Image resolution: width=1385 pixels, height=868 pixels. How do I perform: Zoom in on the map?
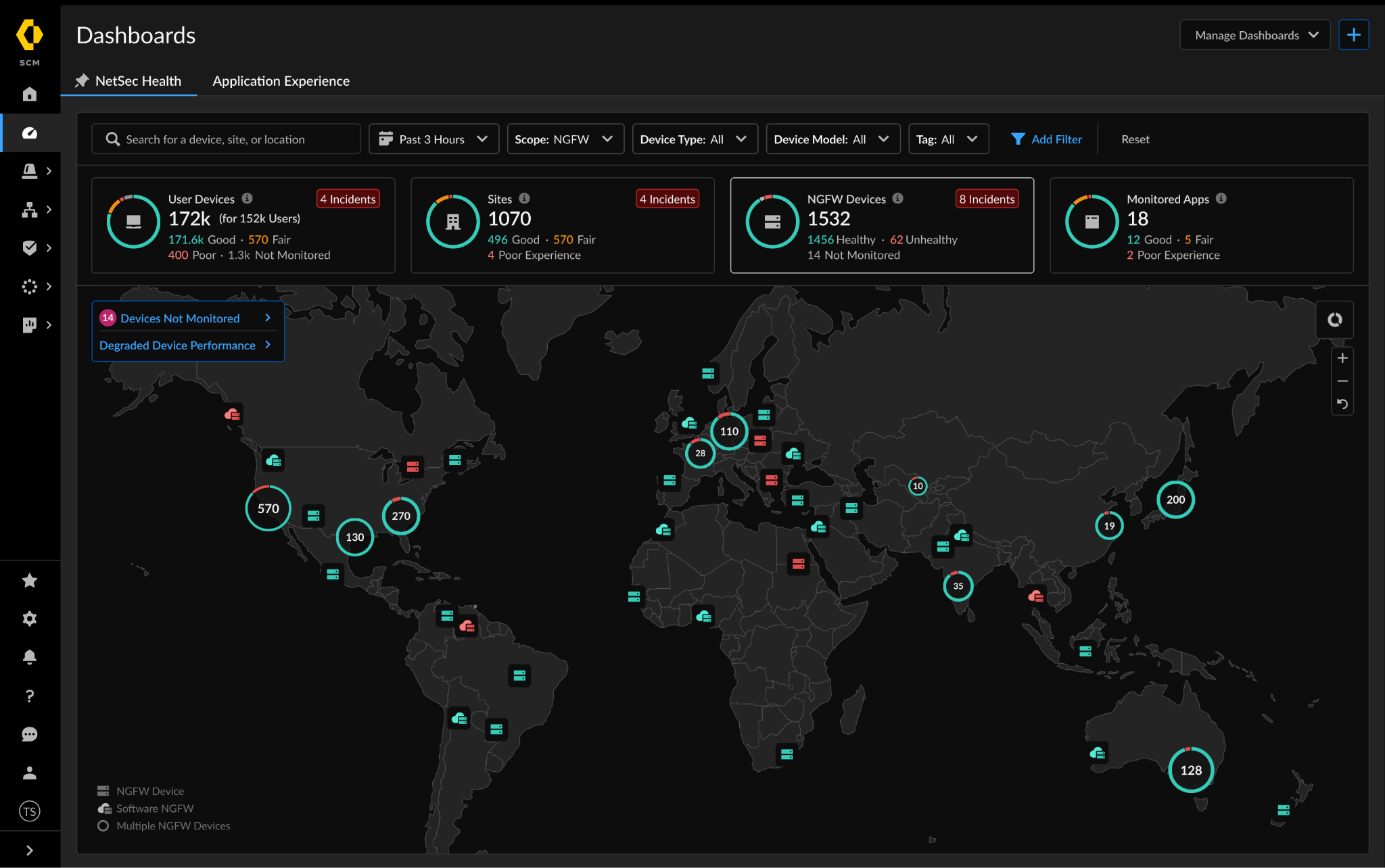click(1342, 358)
